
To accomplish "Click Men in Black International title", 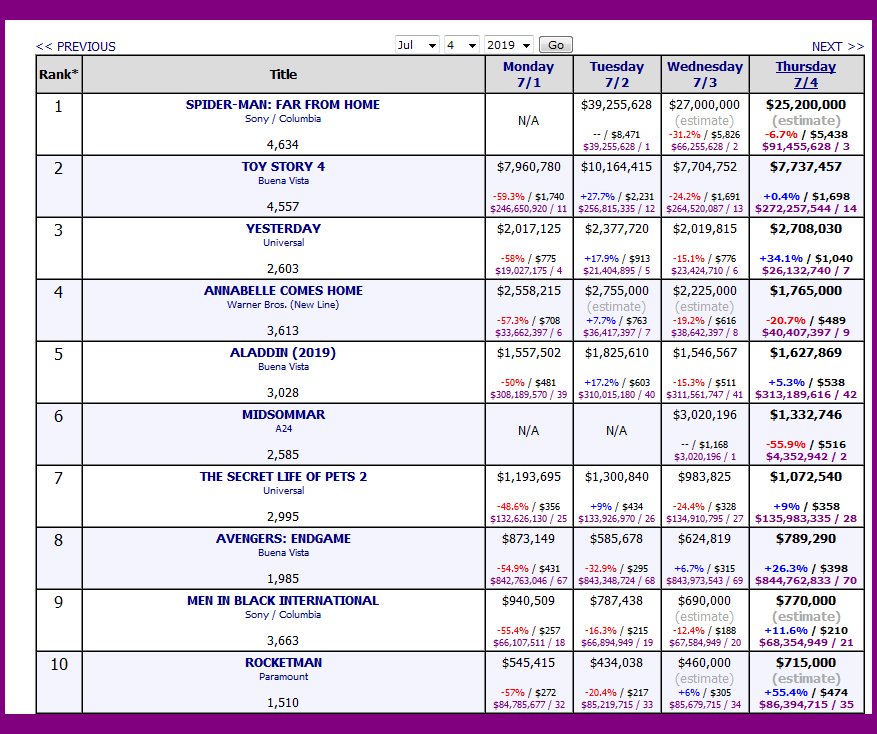I will coord(283,600).
